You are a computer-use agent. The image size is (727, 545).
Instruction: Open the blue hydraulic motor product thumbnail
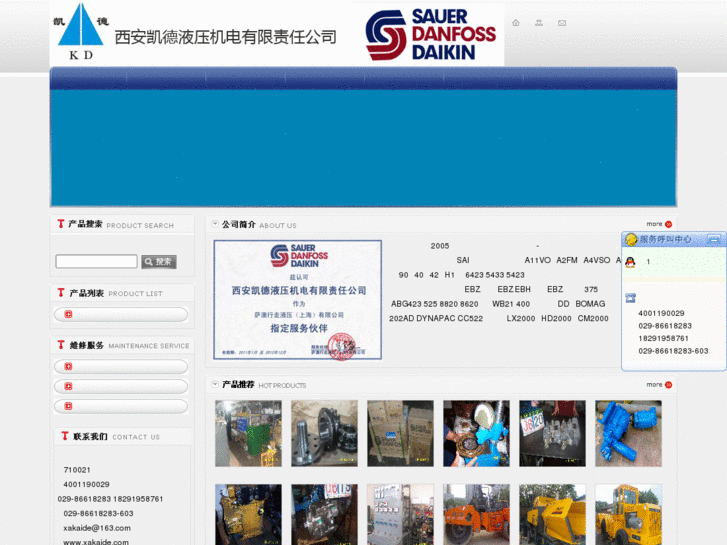coord(629,433)
